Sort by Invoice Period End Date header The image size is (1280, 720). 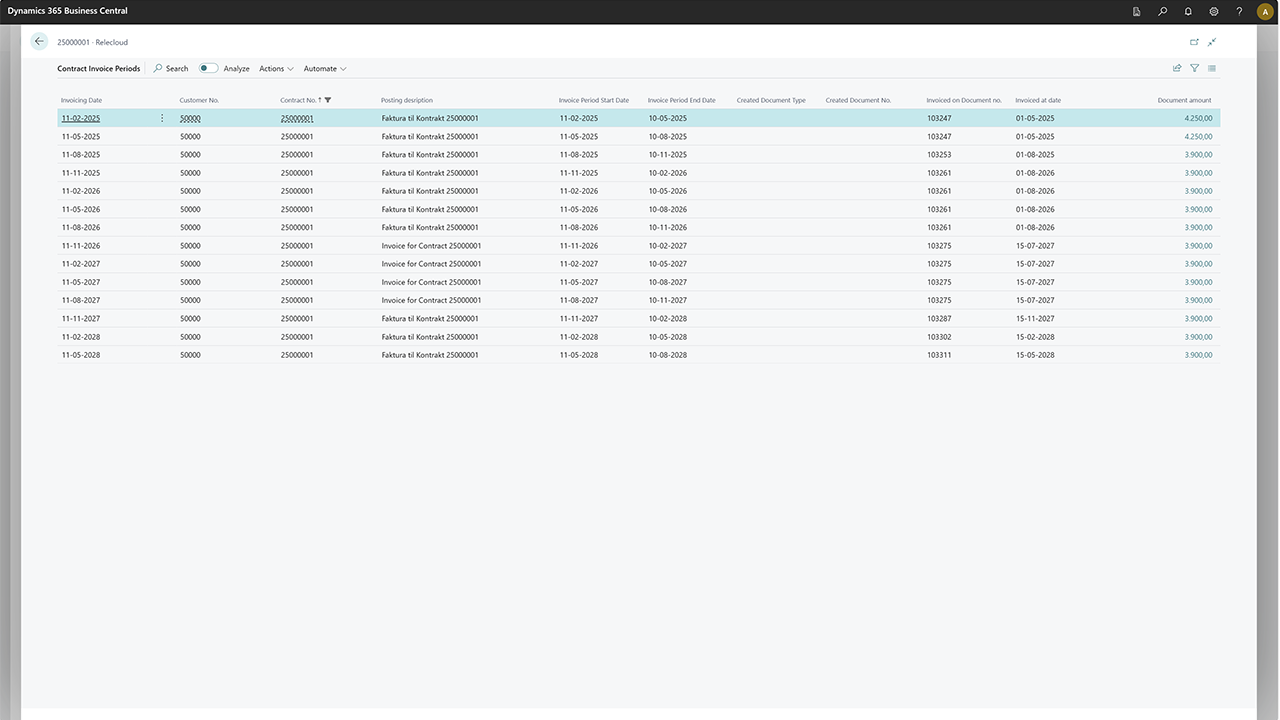[682, 100]
